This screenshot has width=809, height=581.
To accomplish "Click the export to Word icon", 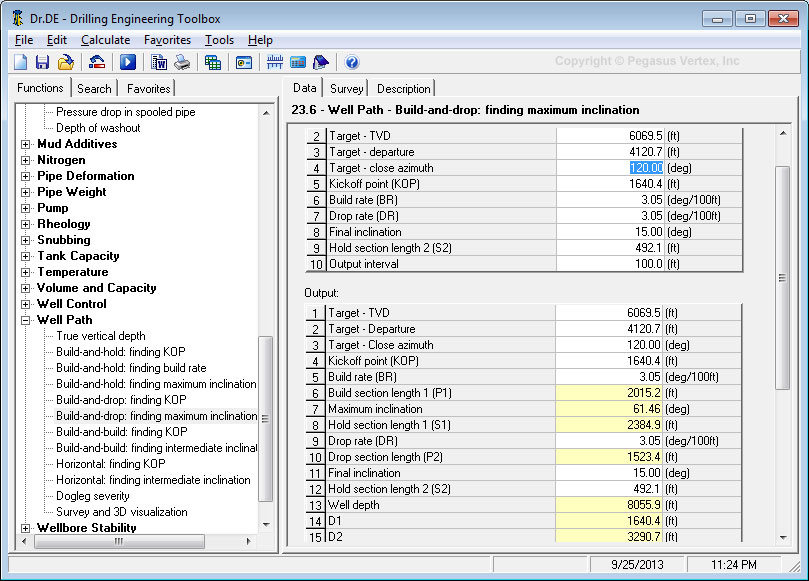I will click(159, 62).
